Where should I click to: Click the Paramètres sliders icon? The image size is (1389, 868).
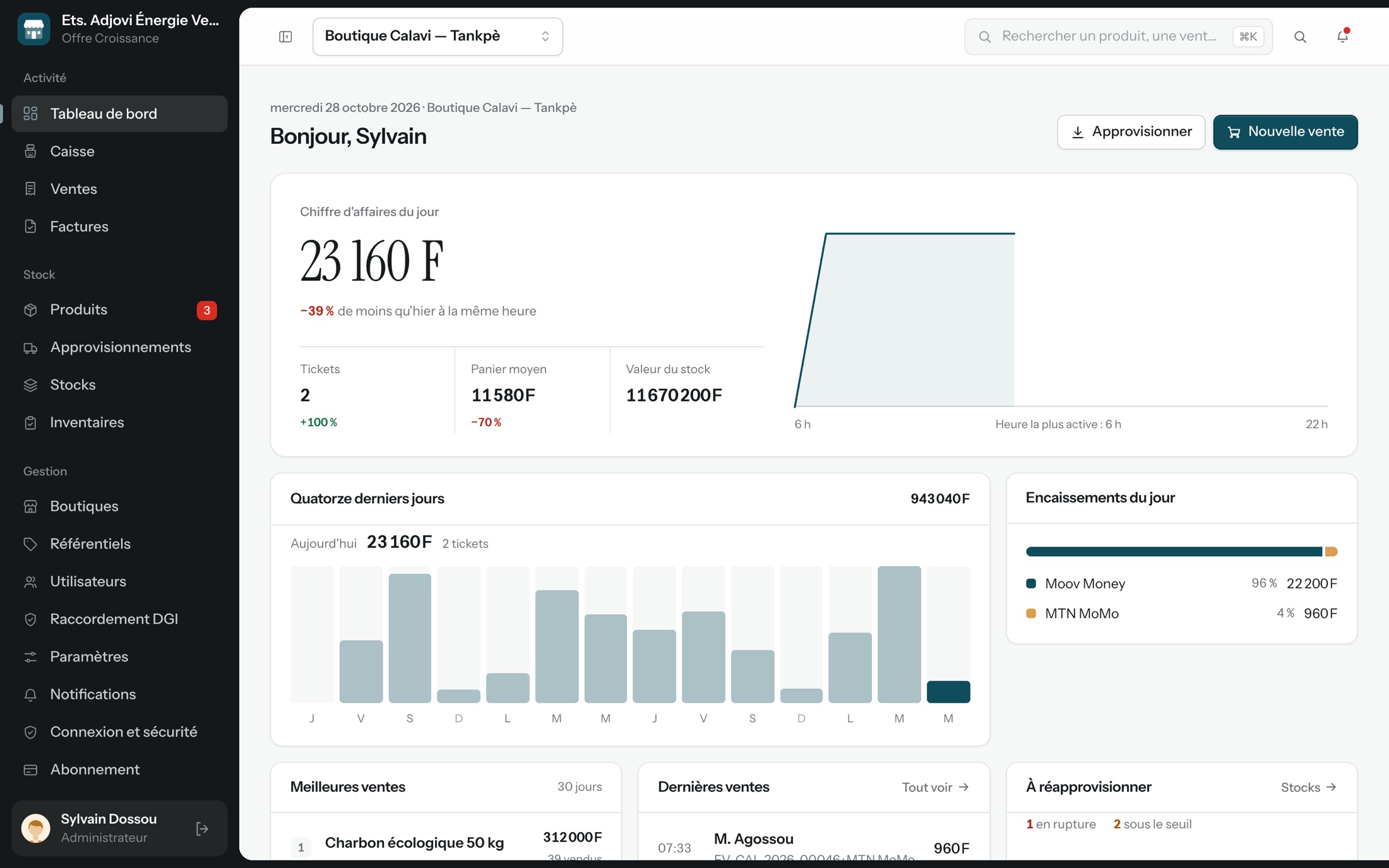click(30, 657)
